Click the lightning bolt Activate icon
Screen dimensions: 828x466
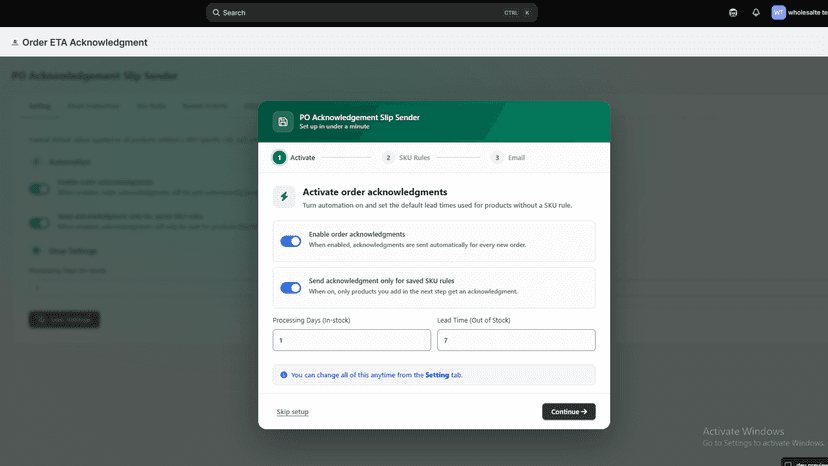284,197
